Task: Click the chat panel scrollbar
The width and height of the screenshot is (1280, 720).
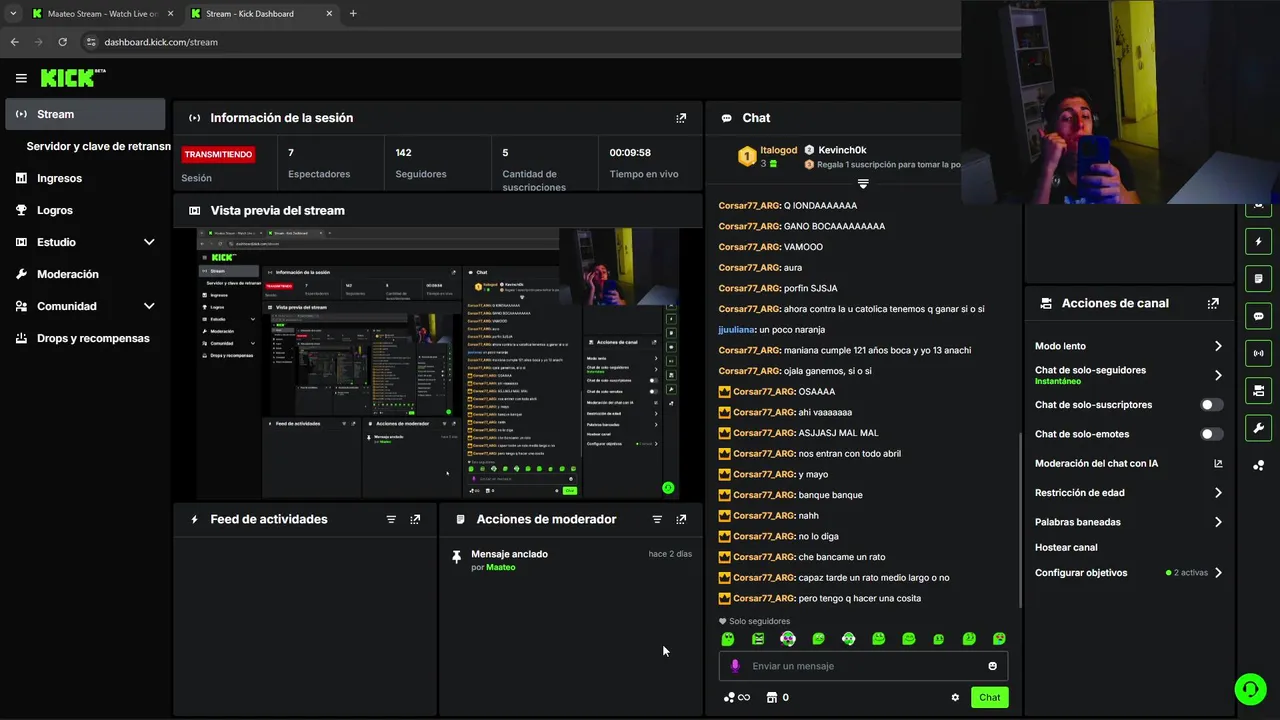Action: [1019, 520]
